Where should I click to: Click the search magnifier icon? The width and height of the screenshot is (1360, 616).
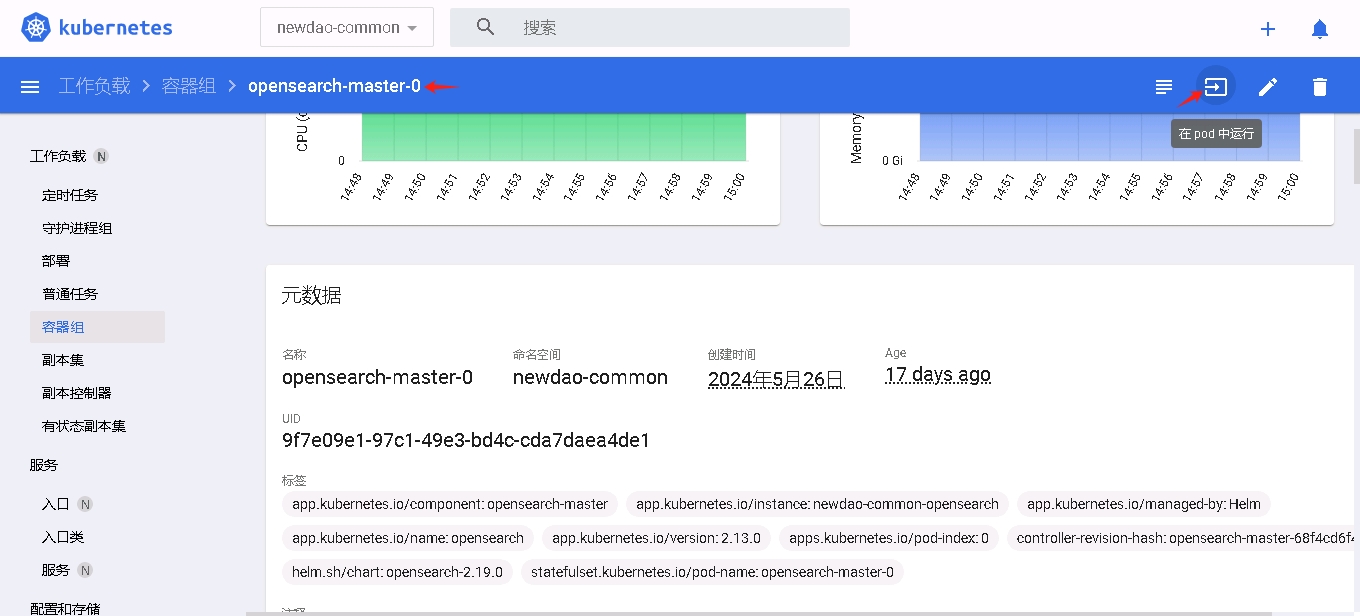[x=486, y=27]
